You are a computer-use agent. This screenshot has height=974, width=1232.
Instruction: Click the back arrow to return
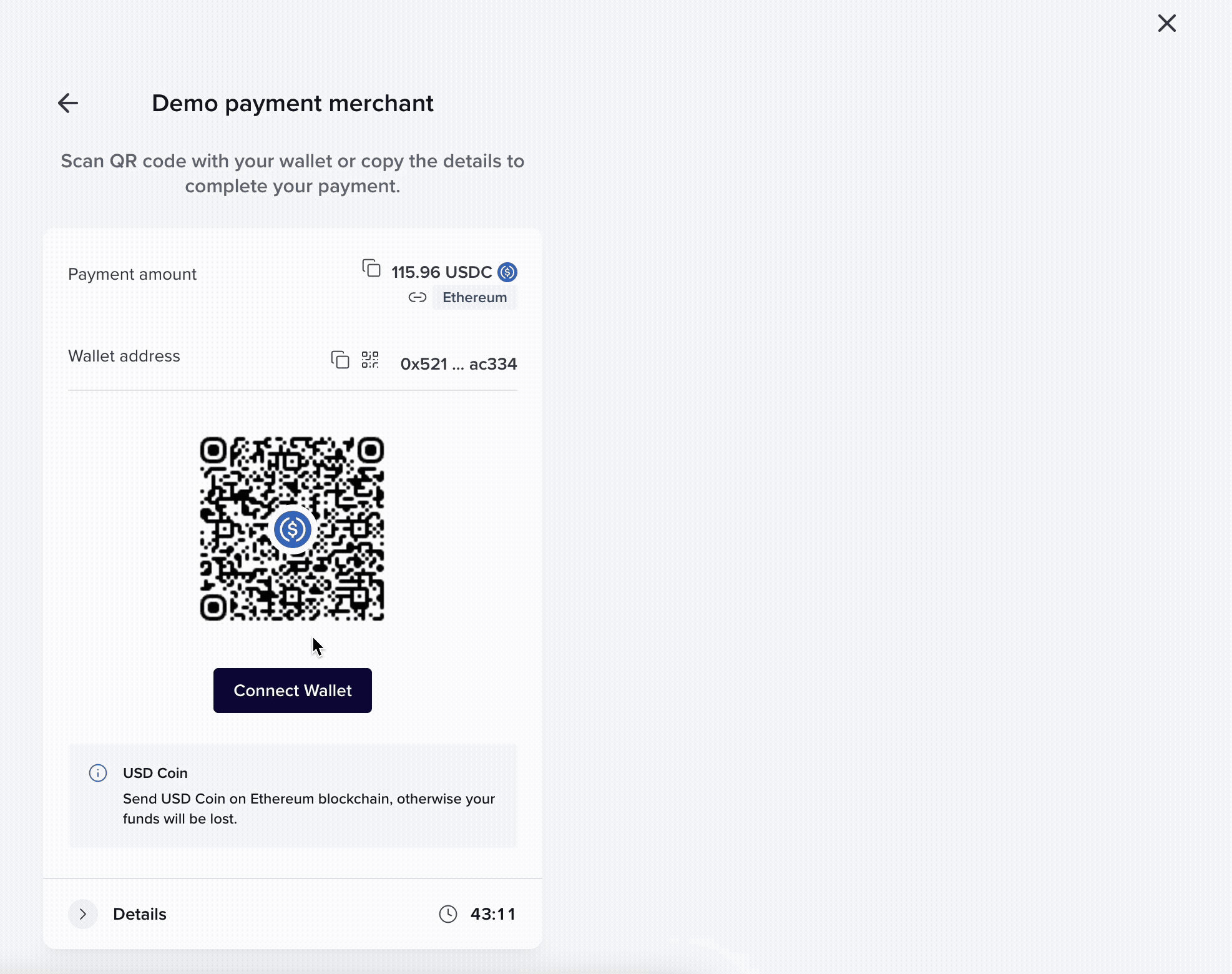click(67, 102)
